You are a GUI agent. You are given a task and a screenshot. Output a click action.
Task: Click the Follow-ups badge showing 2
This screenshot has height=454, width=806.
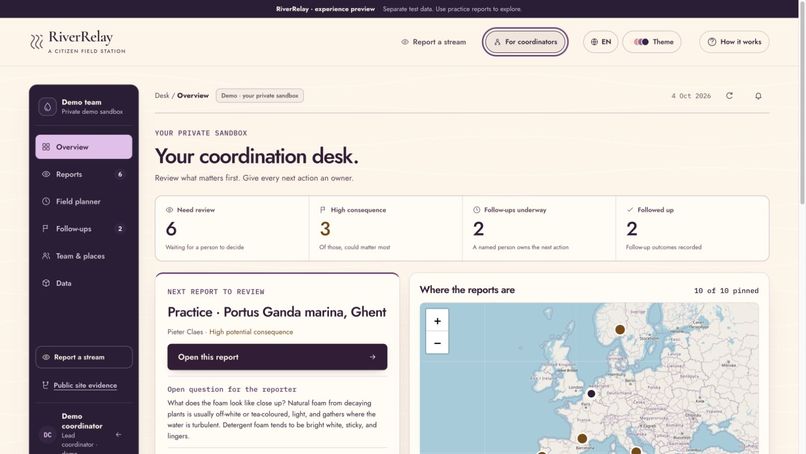click(x=120, y=229)
